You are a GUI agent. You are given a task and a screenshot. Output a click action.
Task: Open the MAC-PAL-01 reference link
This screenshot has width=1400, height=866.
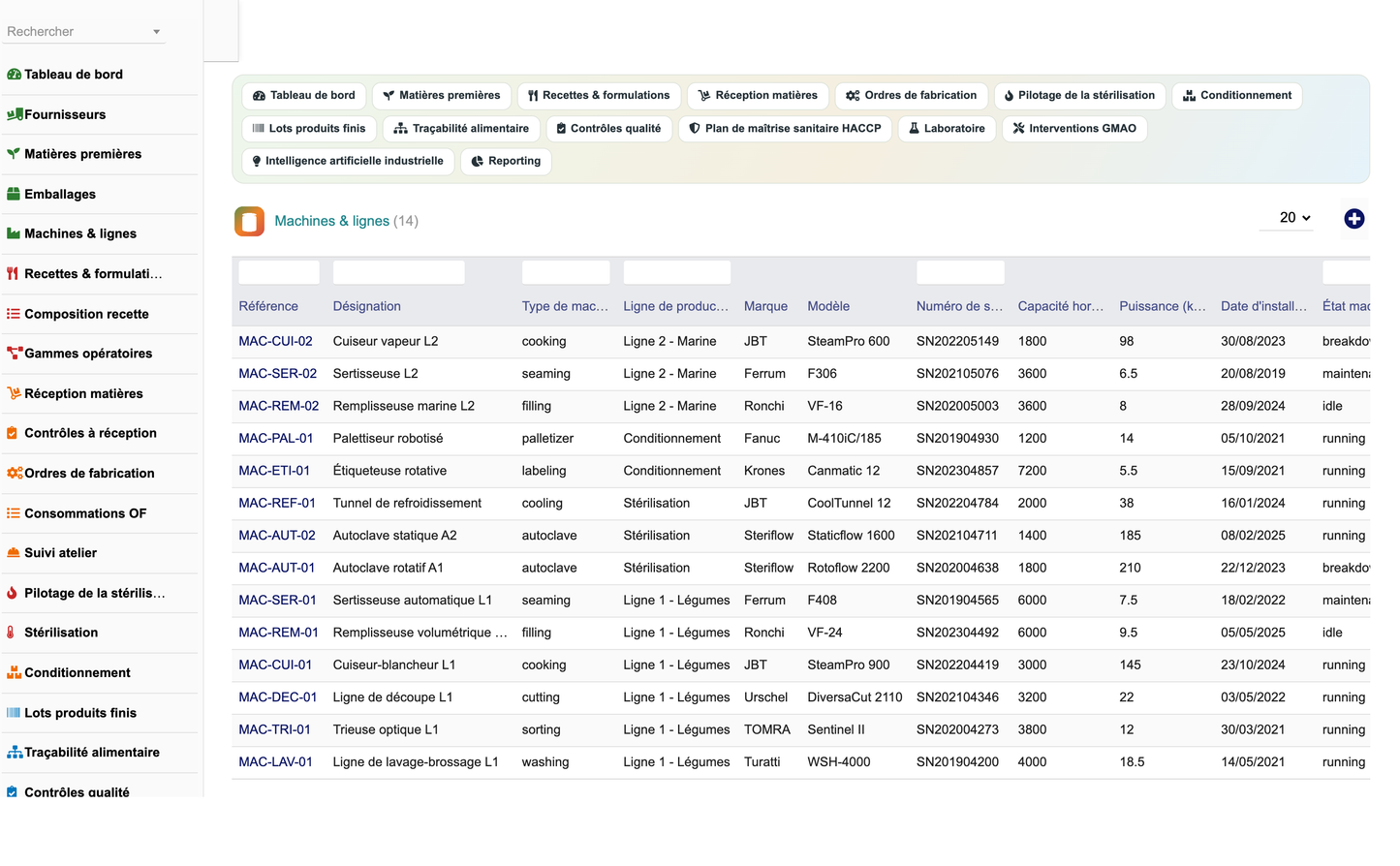276,439
